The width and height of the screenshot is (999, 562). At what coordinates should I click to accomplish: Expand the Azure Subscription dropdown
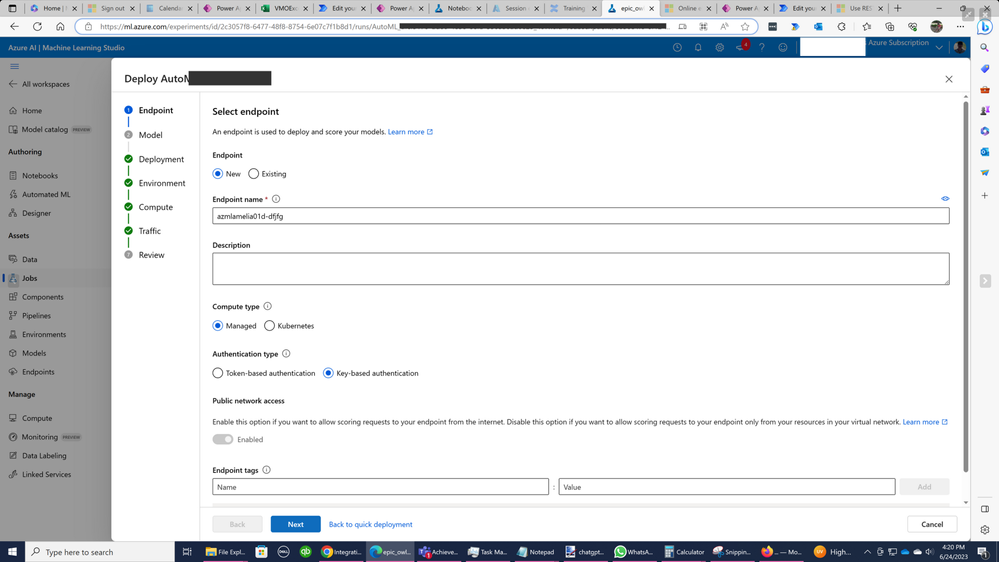click(938, 48)
